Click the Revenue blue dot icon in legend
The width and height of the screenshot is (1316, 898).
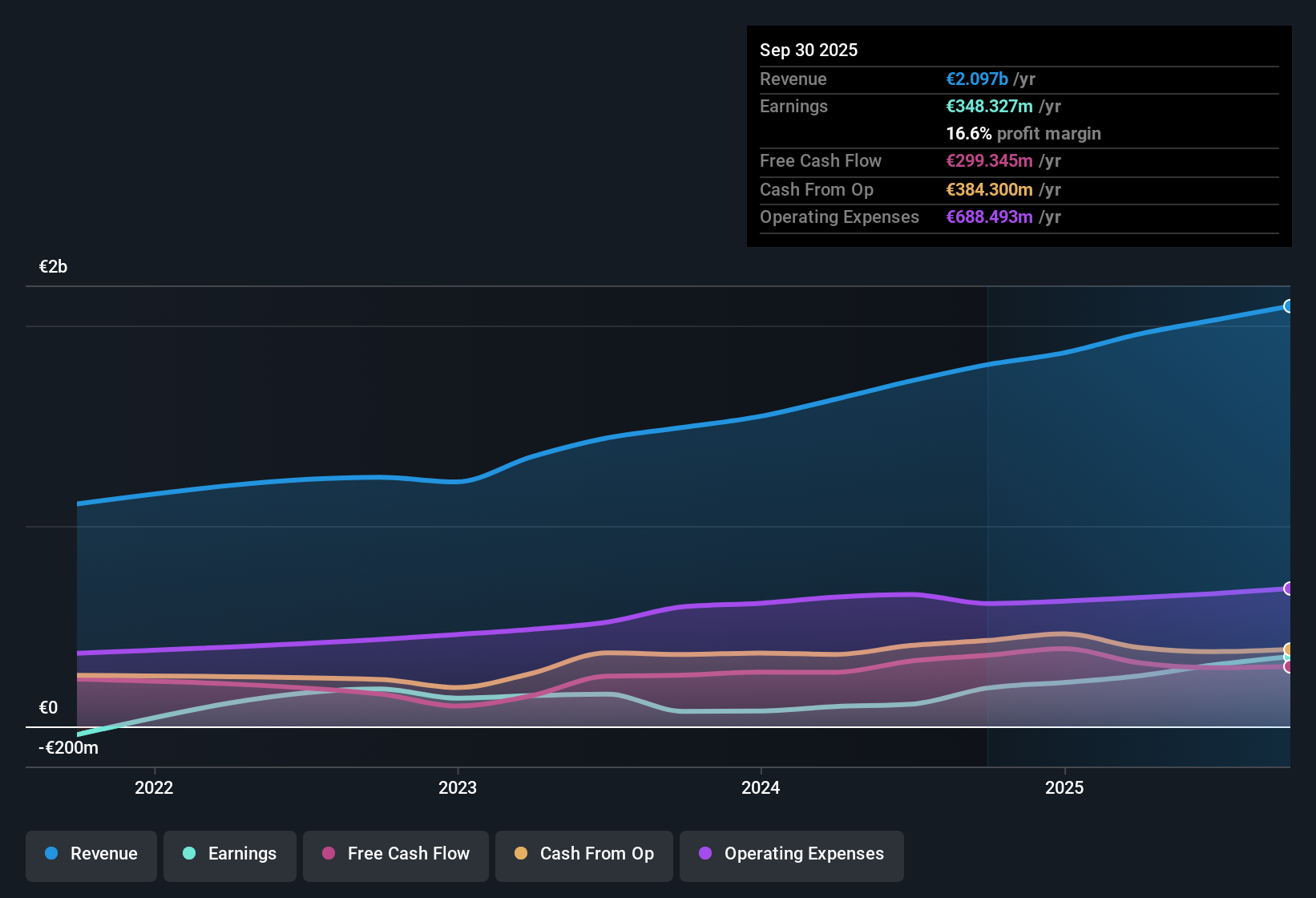(51, 854)
